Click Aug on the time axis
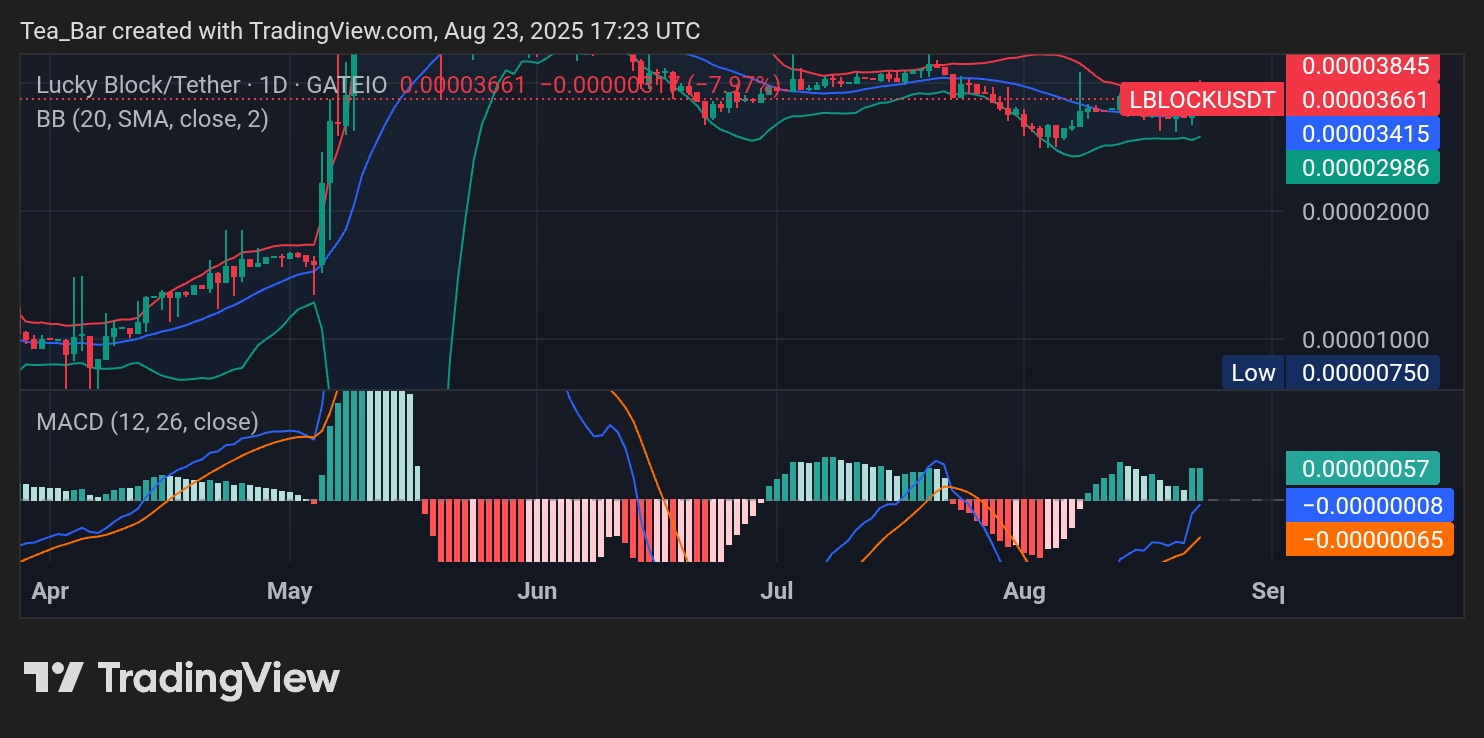This screenshot has width=1484, height=738. coord(1024,591)
